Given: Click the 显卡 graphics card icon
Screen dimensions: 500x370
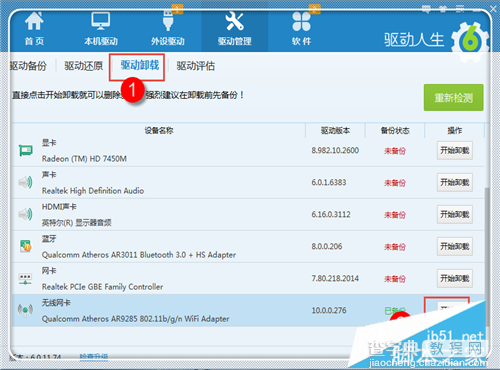Looking at the screenshot, I should point(25,150).
